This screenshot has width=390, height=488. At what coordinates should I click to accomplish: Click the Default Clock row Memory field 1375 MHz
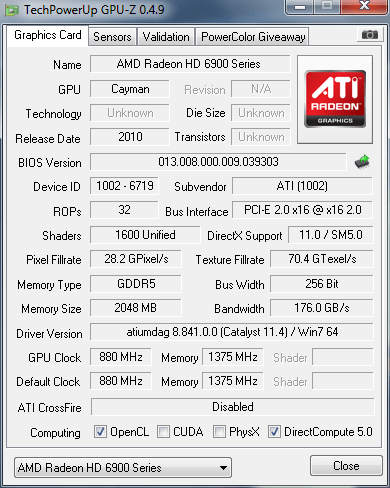(x=233, y=381)
